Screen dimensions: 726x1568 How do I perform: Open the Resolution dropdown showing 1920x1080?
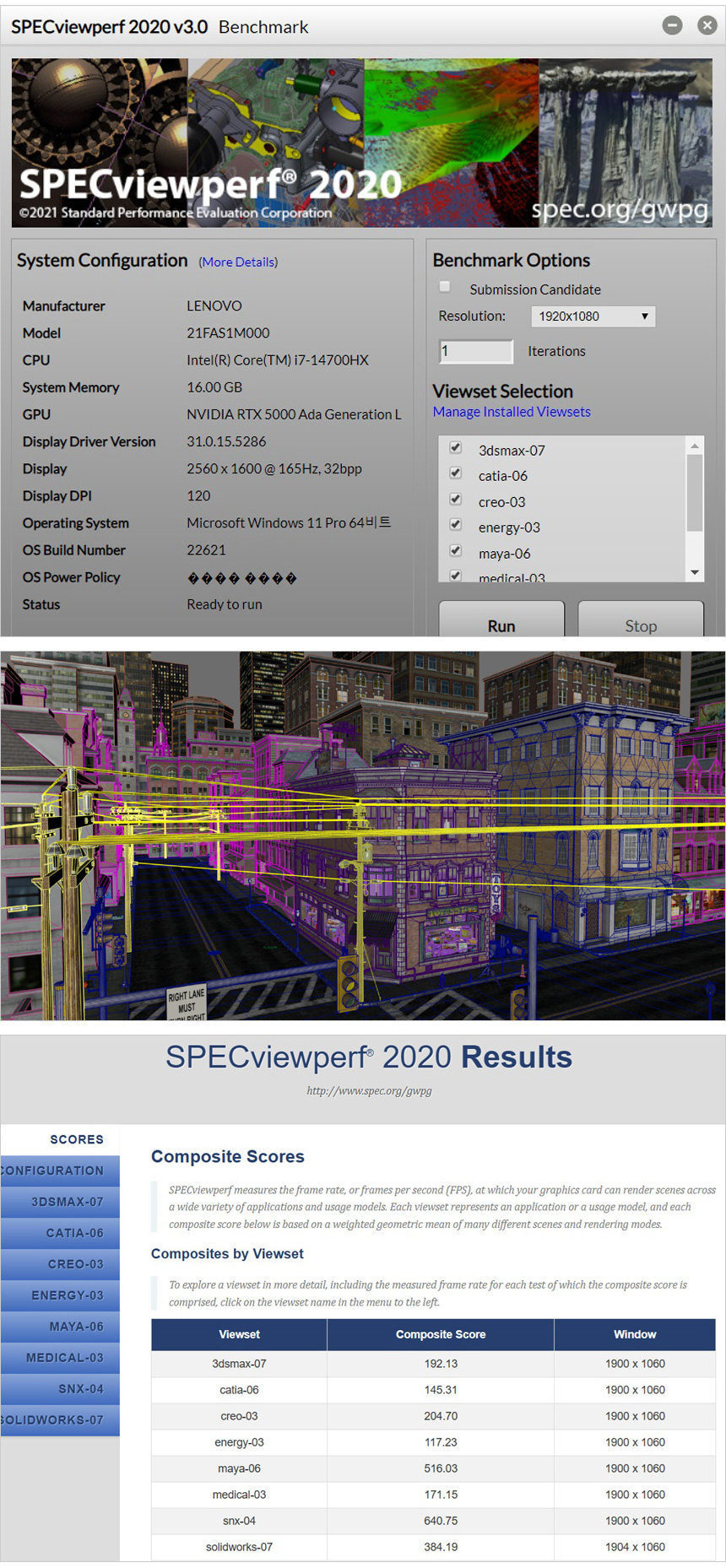coord(593,316)
